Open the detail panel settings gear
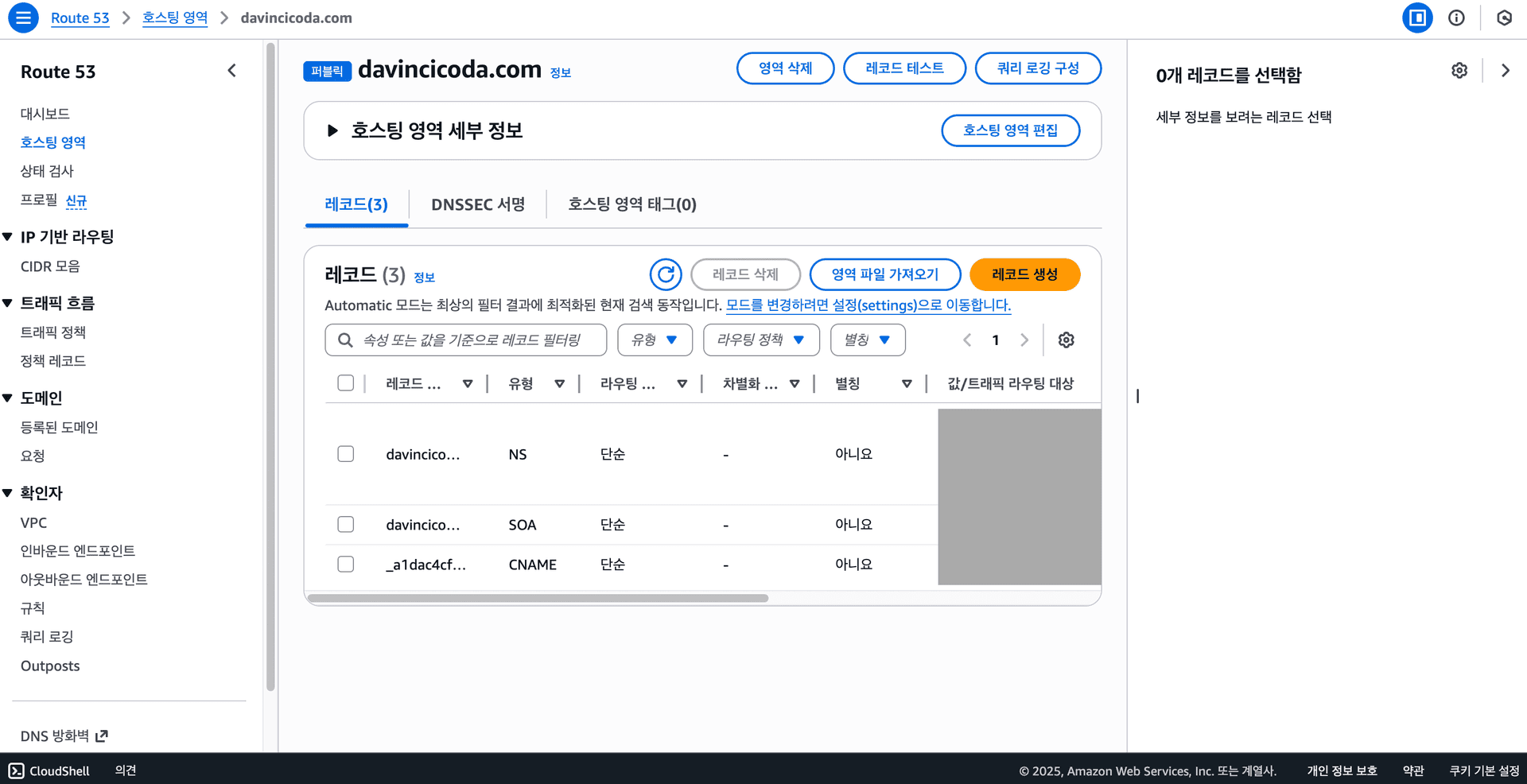 point(1459,70)
